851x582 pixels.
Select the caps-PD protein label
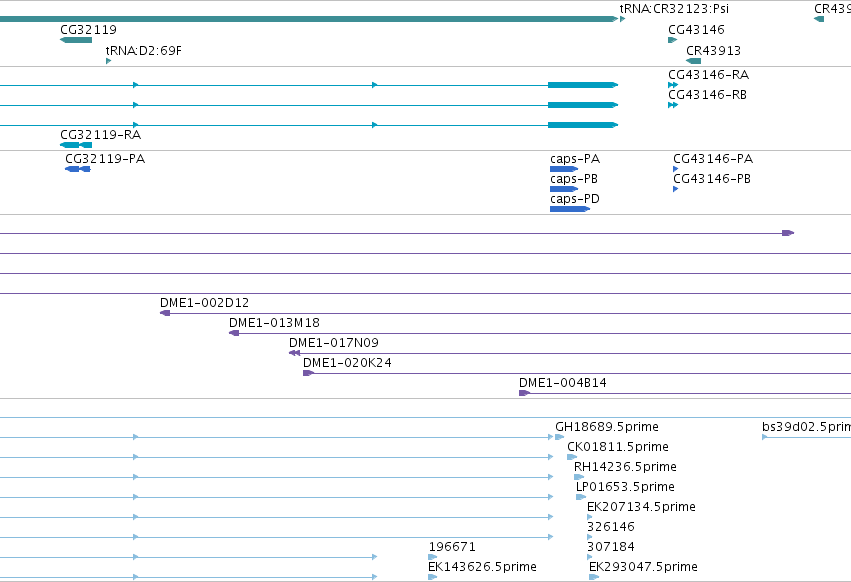(x=575, y=199)
